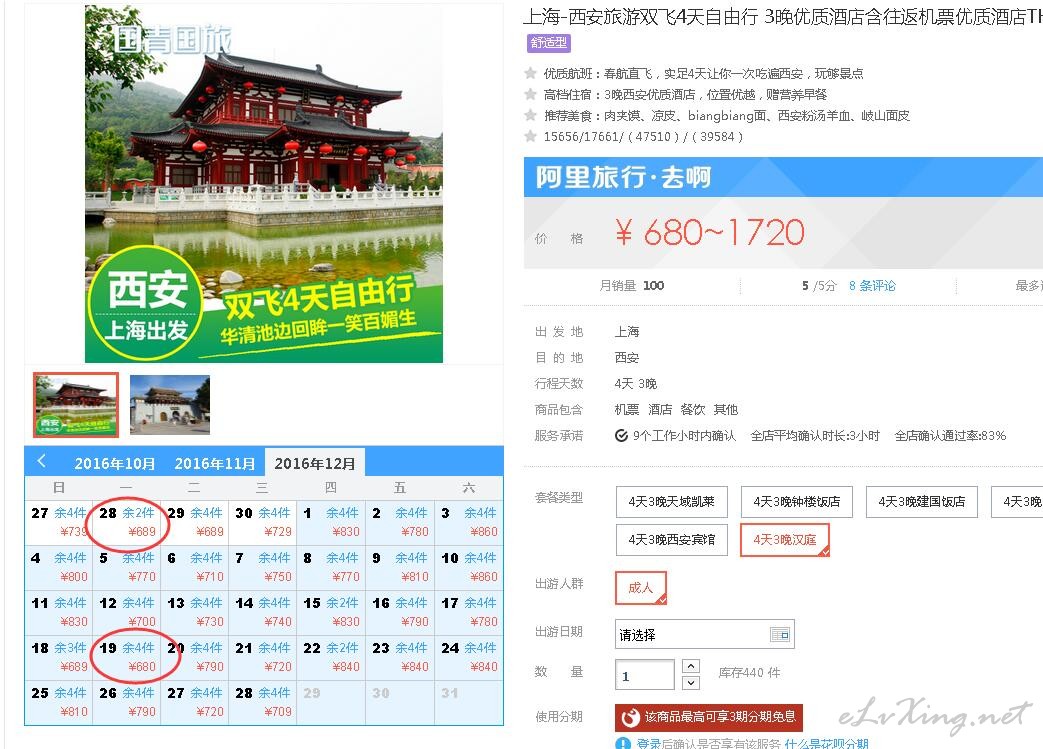Open the 什么是花呗分期 link
The image size is (1043, 749).
coord(827,744)
